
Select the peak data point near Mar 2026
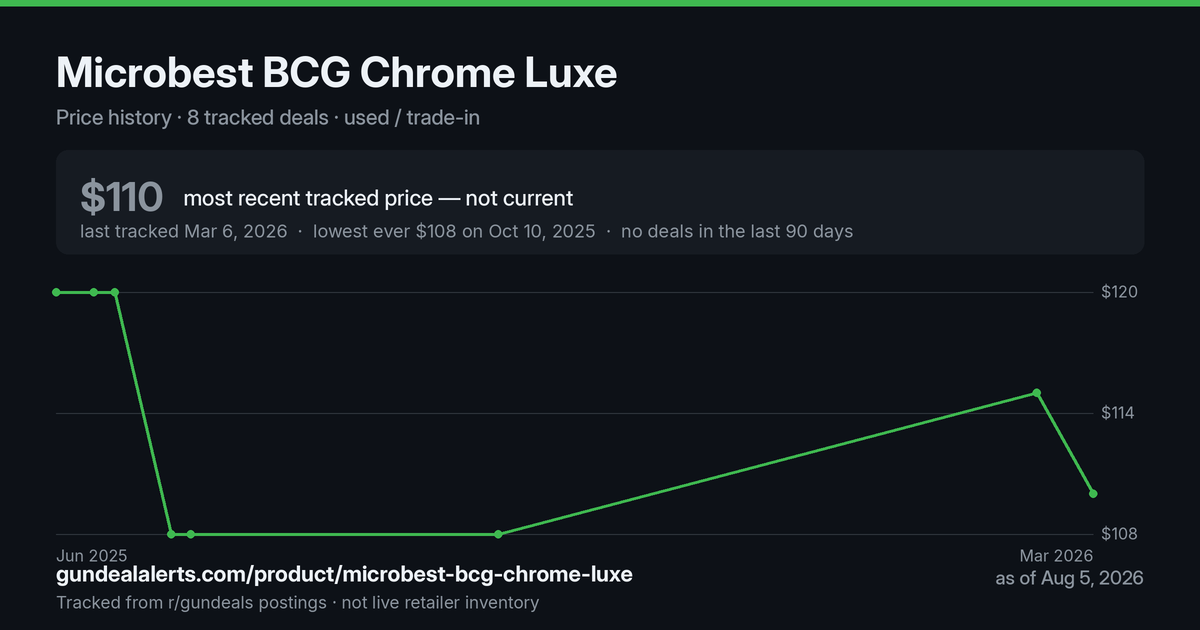coord(1037,393)
